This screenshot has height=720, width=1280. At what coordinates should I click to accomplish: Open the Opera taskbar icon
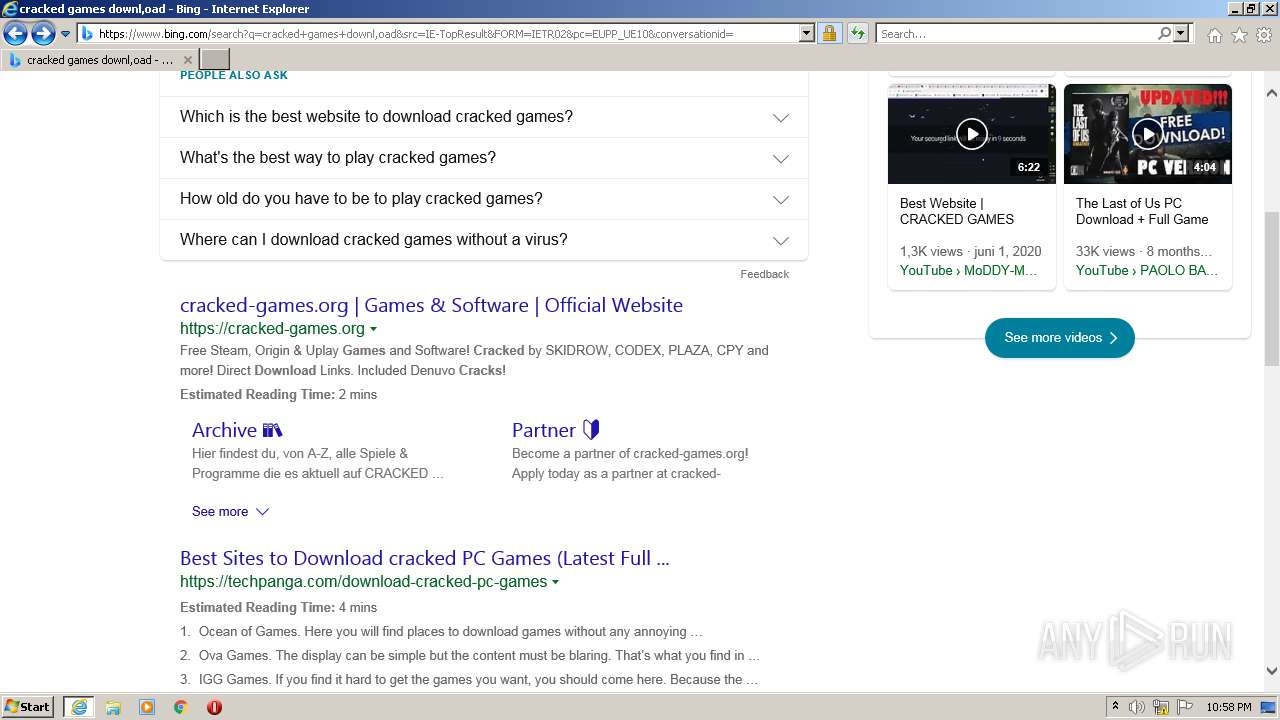pyautogui.click(x=214, y=707)
